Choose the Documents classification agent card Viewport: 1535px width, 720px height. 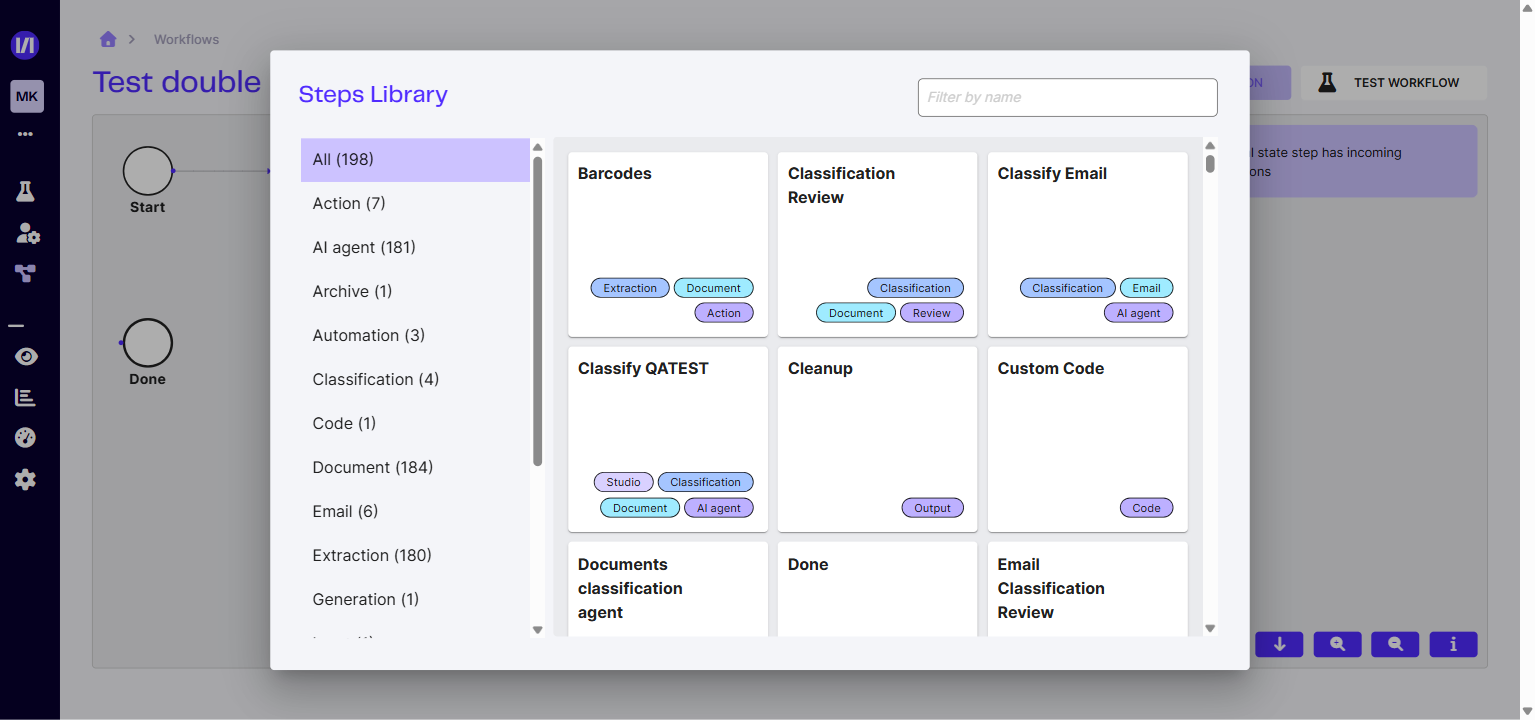(668, 589)
